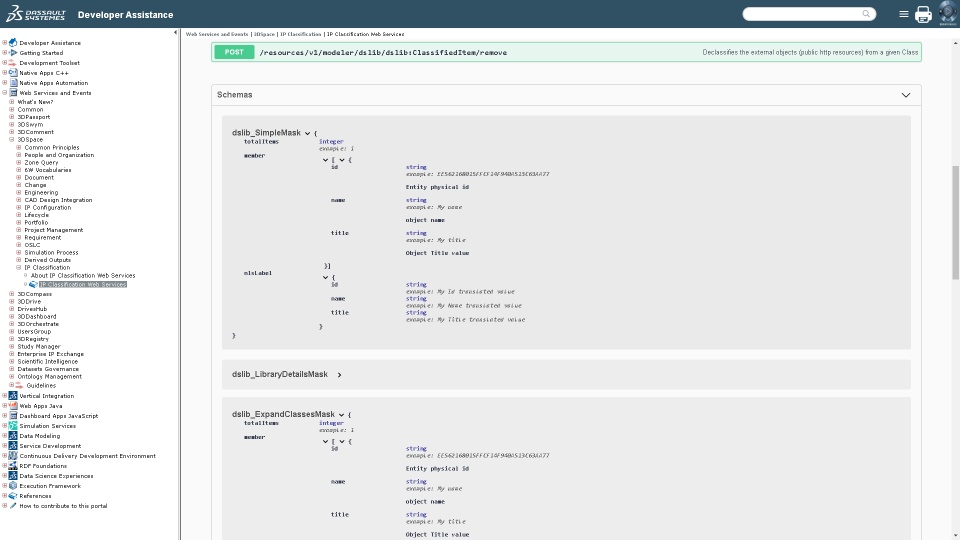Click the Execution Framework icon

coord(13,486)
